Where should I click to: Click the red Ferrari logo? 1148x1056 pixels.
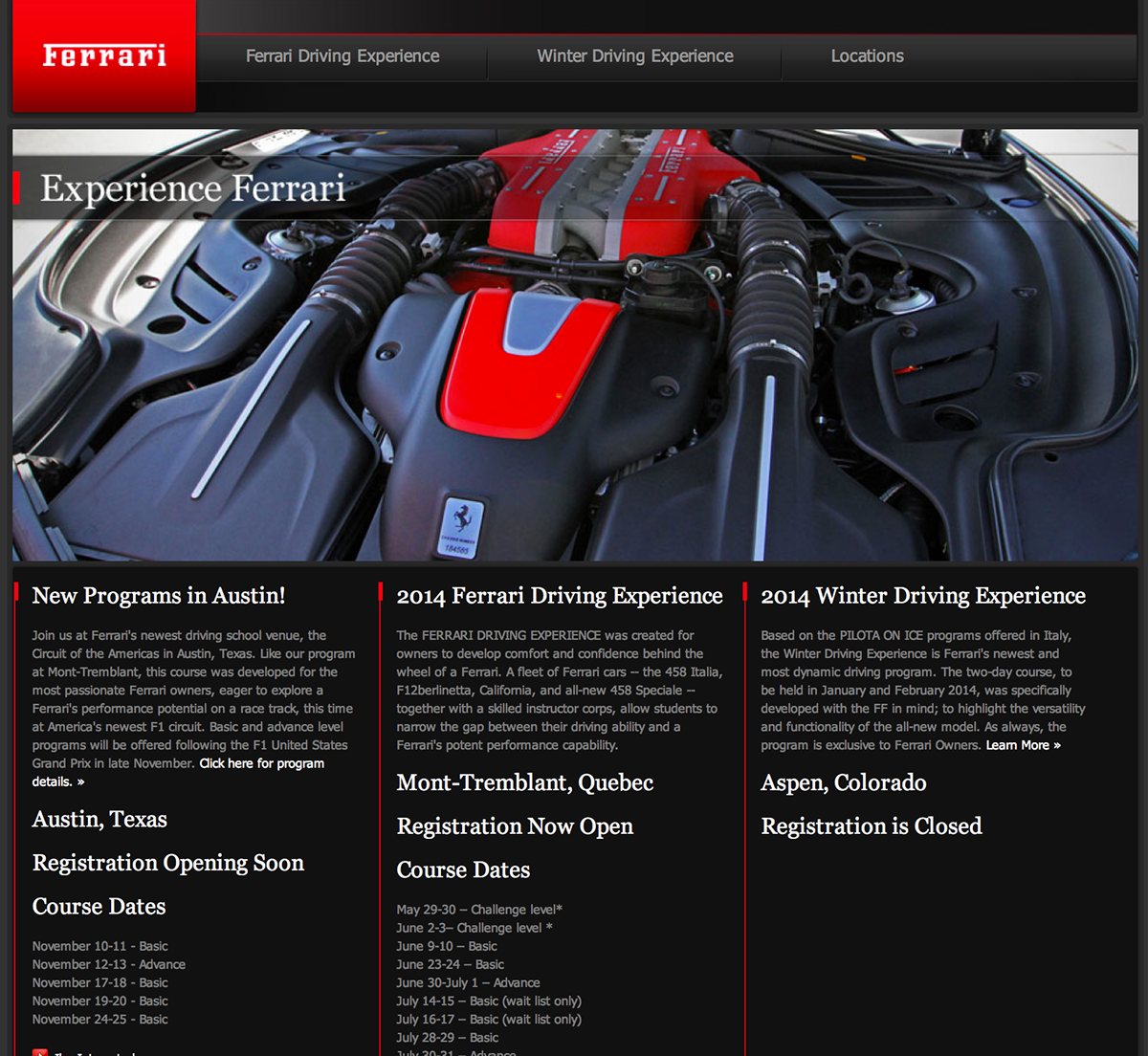pyautogui.click(x=104, y=55)
